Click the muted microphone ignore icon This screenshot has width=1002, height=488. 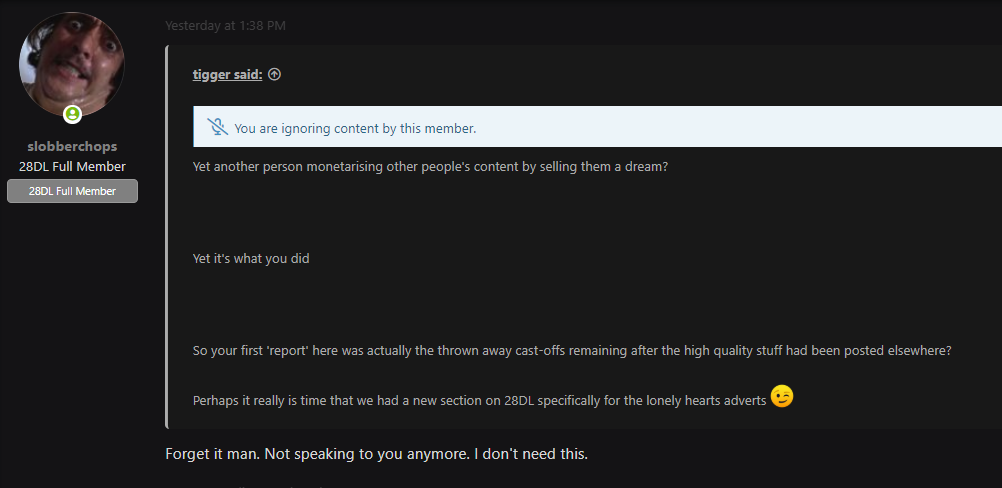point(218,127)
